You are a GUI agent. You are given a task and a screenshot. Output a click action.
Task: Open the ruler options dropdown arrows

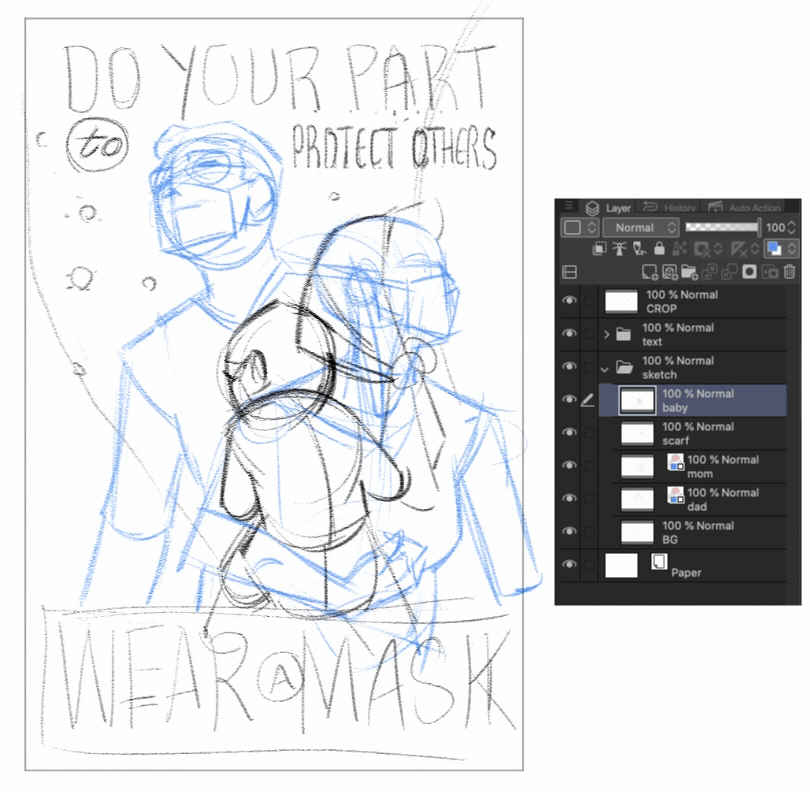tap(755, 250)
